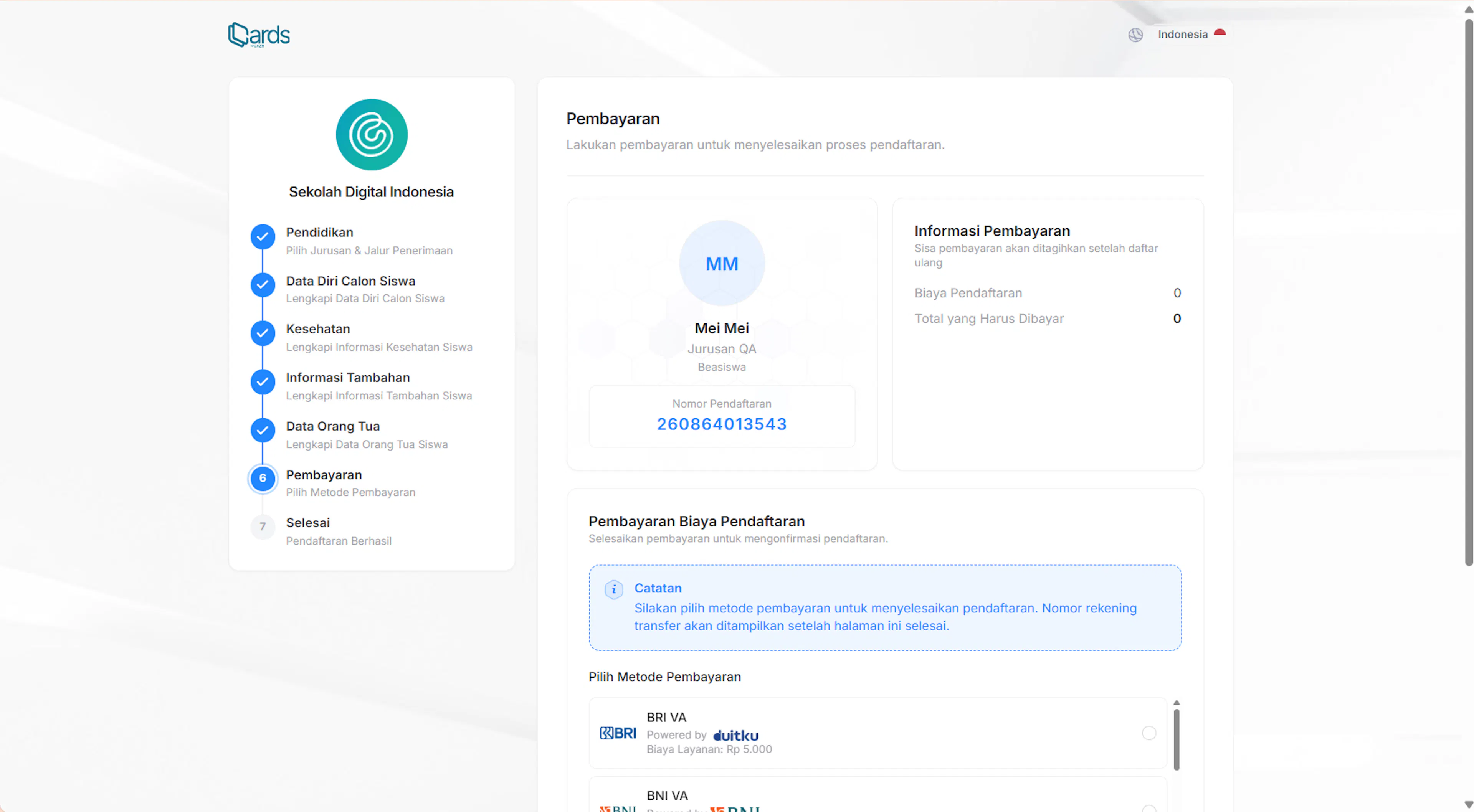Click the Pembayaran Biaya Pendaftaran heading
Viewport: 1474px width, 812px height.
[x=696, y=522]
